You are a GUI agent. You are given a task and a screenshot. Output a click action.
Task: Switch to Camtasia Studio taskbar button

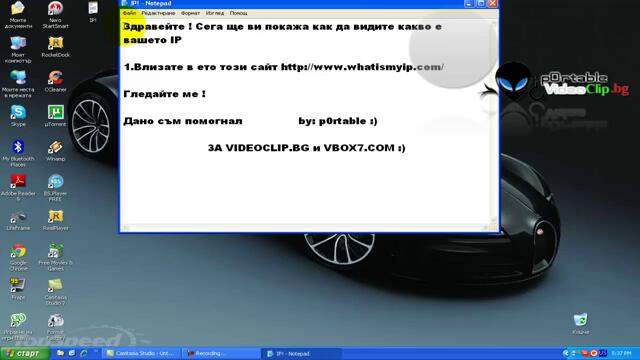pyautogui.click(x=140, y=353)
